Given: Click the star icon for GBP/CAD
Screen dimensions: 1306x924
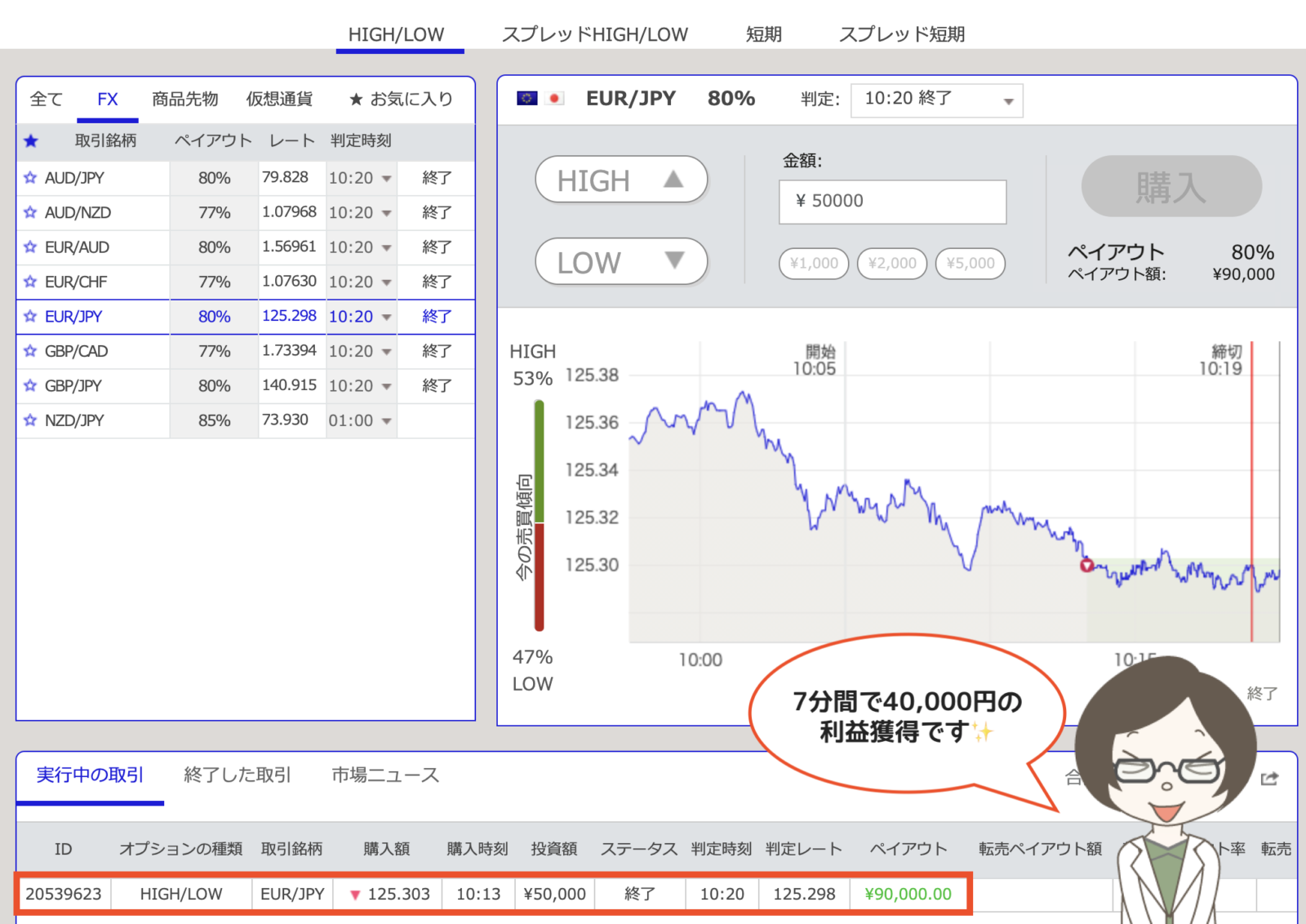Looking at the screenshot, I should (x=30, y=351).
